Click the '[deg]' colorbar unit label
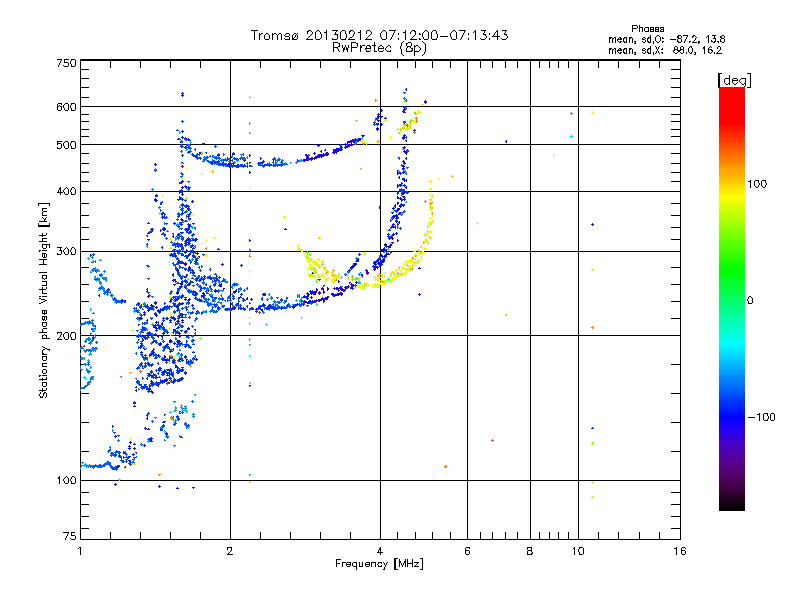This screenshot has height=600, width=800. point(734,80)
